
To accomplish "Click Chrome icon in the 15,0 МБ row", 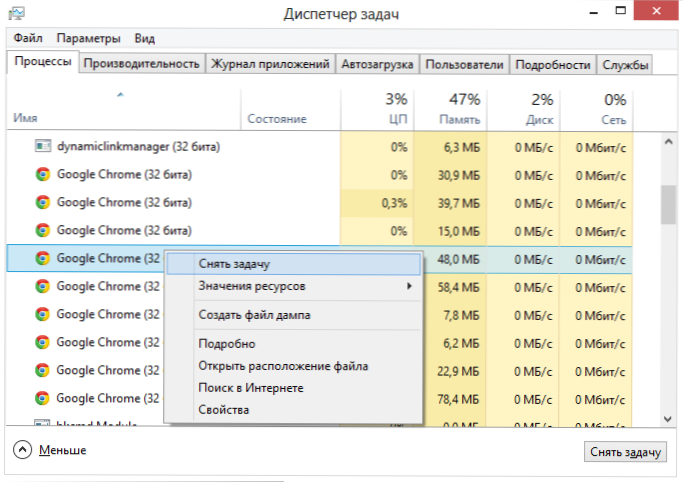I will click(43, 230).
